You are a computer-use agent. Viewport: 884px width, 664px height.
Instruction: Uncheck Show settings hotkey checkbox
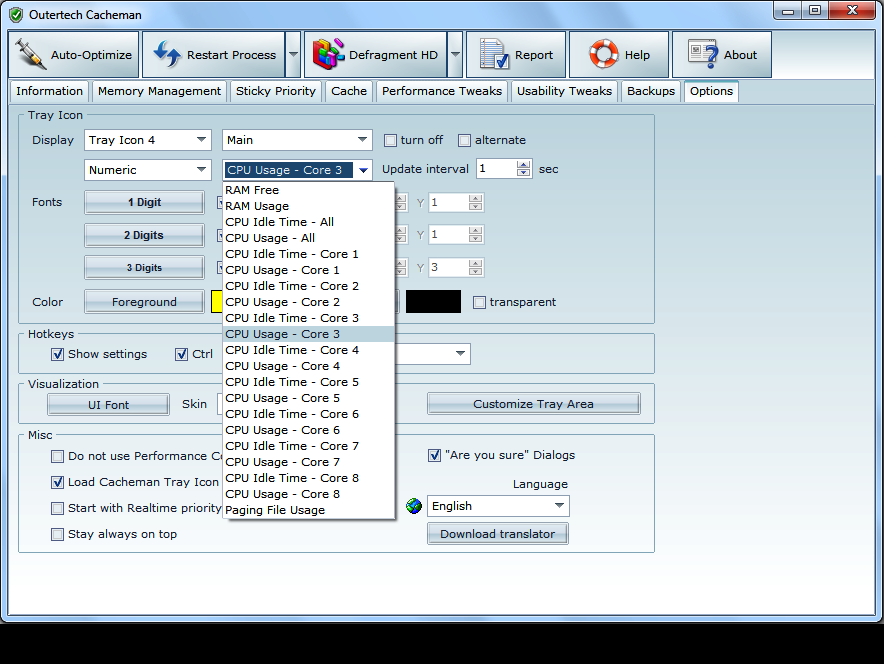(58, 355)
